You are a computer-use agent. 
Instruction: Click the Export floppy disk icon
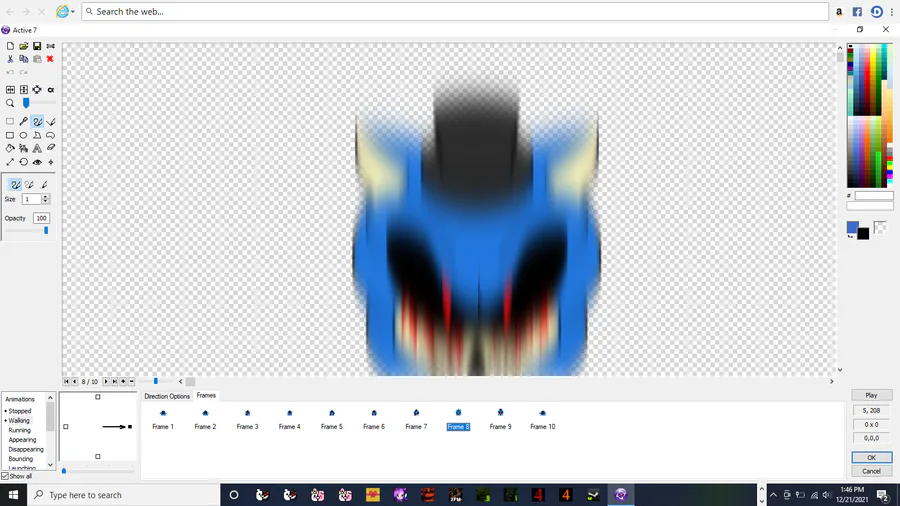click(x=37, y=46)
